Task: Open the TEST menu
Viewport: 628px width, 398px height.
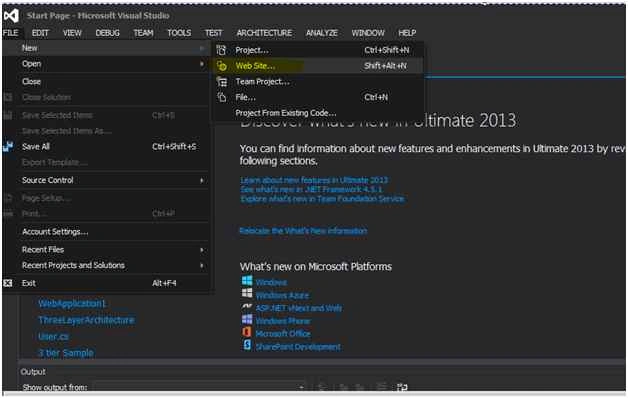Action: point(213,33)
